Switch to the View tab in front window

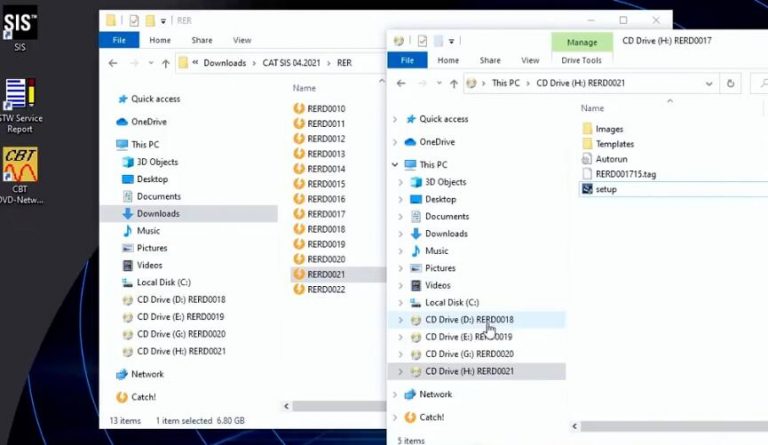[x=530, y=60]
